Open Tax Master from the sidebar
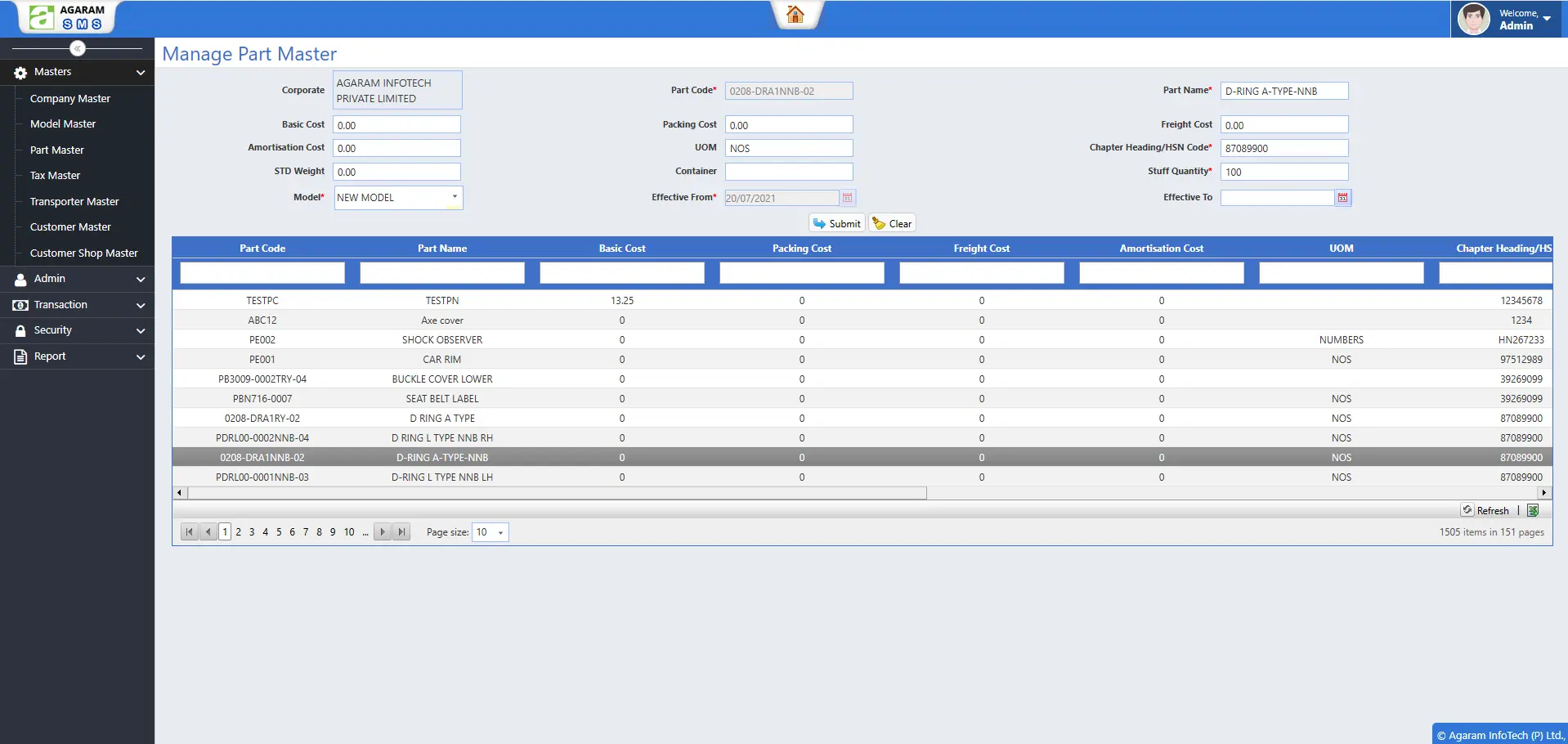 (x=55, y=176)
